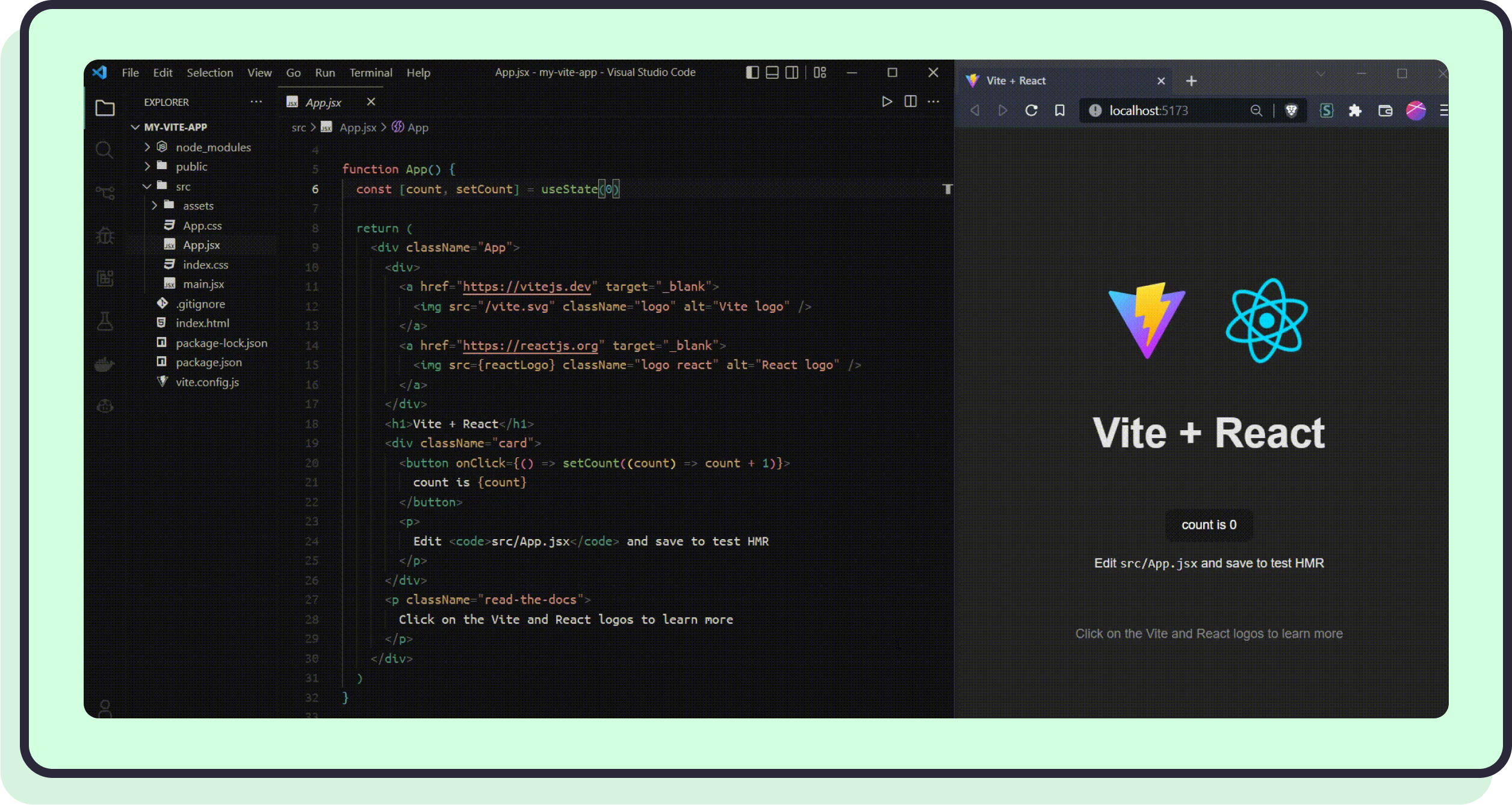Toggle the bottom Panel layout
The height and width of the screenshot is (805, 1512).
tap(772, 73)
